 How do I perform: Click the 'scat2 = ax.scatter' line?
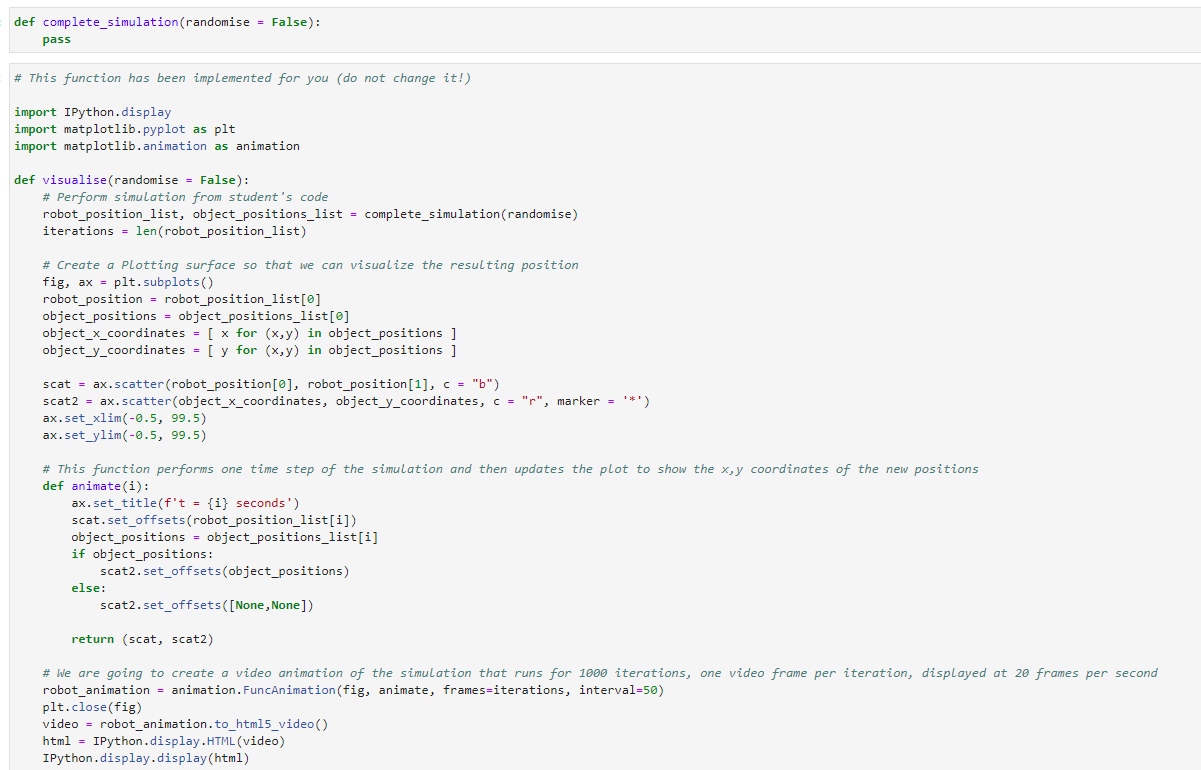(346, 401)
